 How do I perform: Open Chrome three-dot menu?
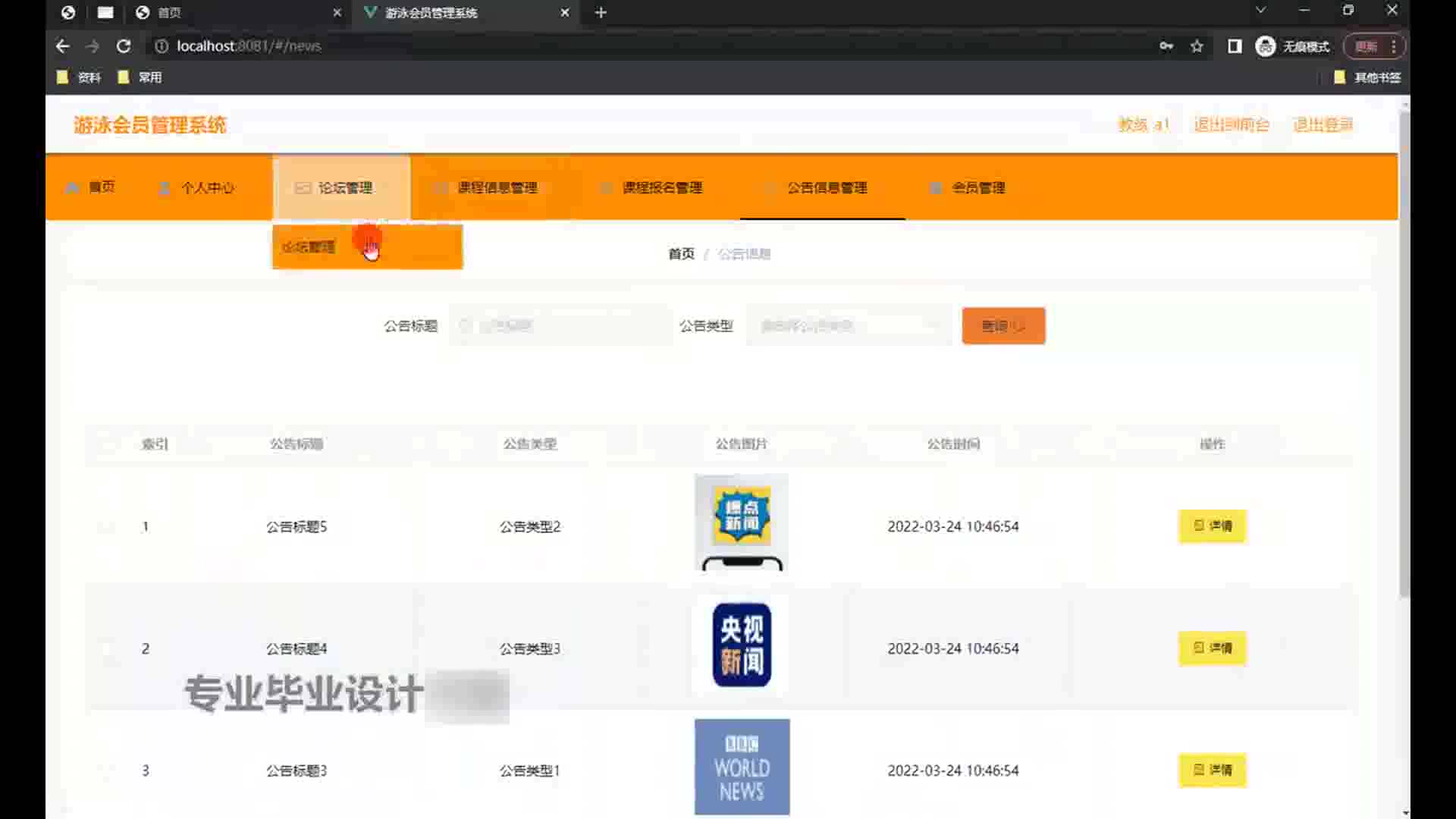tap(1394, 46)
